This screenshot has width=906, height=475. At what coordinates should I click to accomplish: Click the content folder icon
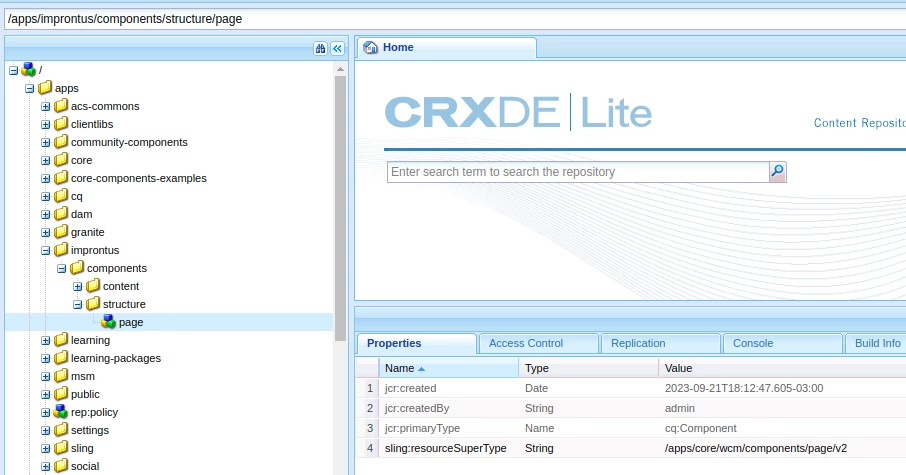pos(93,286)
